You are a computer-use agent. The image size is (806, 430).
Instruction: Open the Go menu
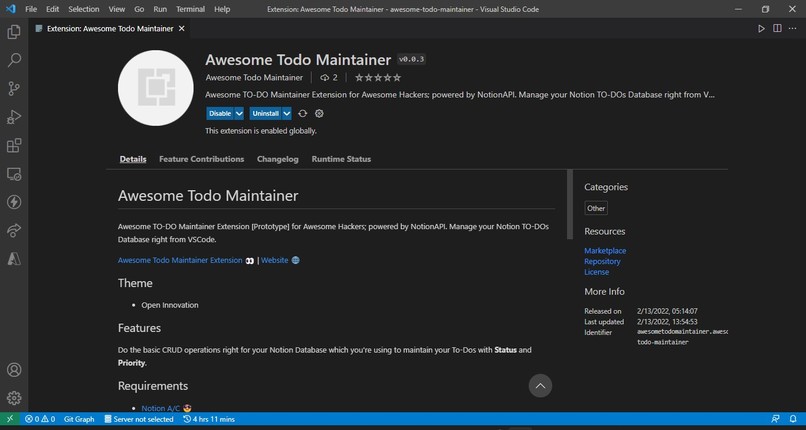[x=139, y=9]
